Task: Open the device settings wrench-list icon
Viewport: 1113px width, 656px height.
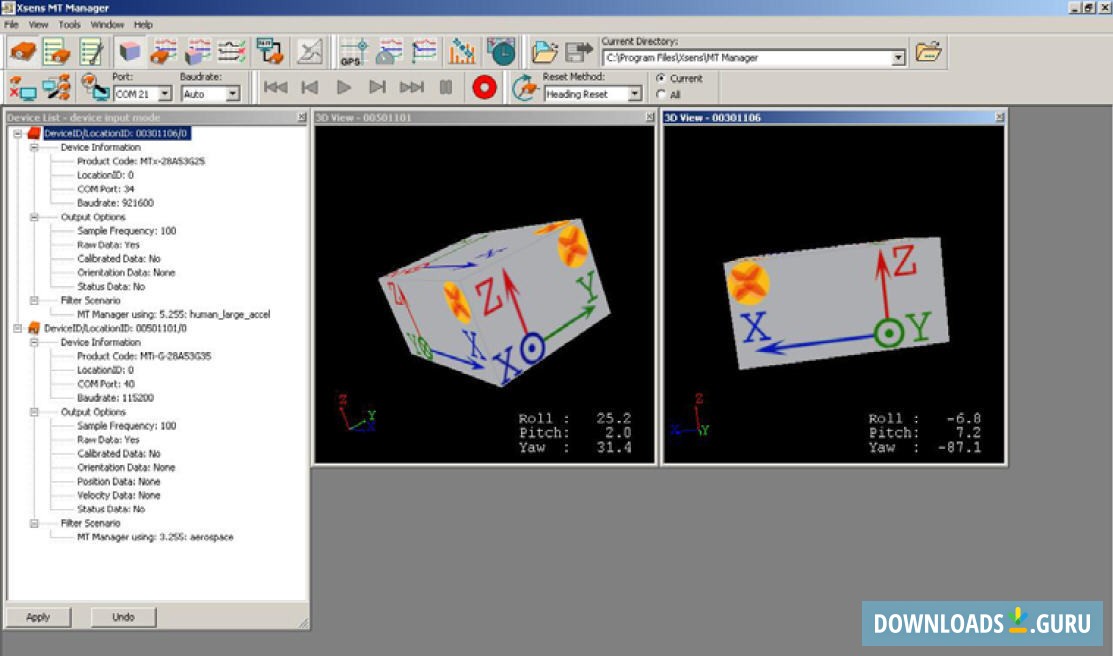Action: (92, 52)
